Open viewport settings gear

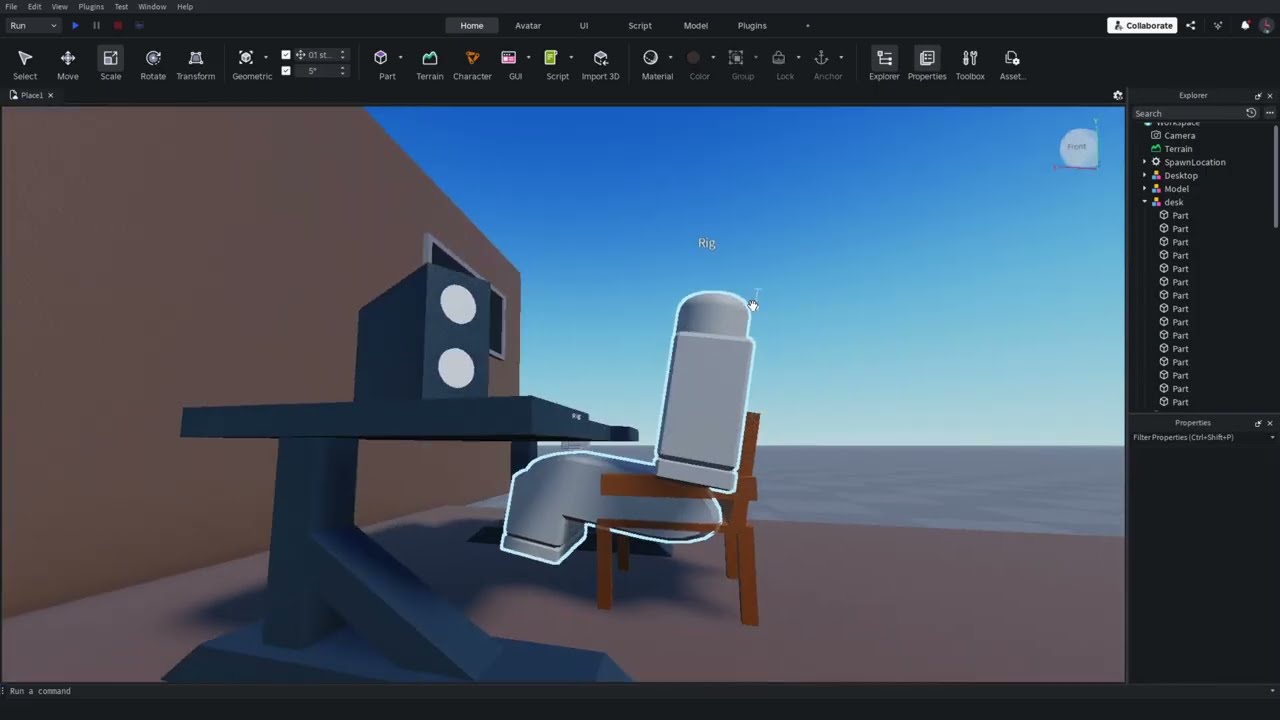click(x=1118, y=95)
